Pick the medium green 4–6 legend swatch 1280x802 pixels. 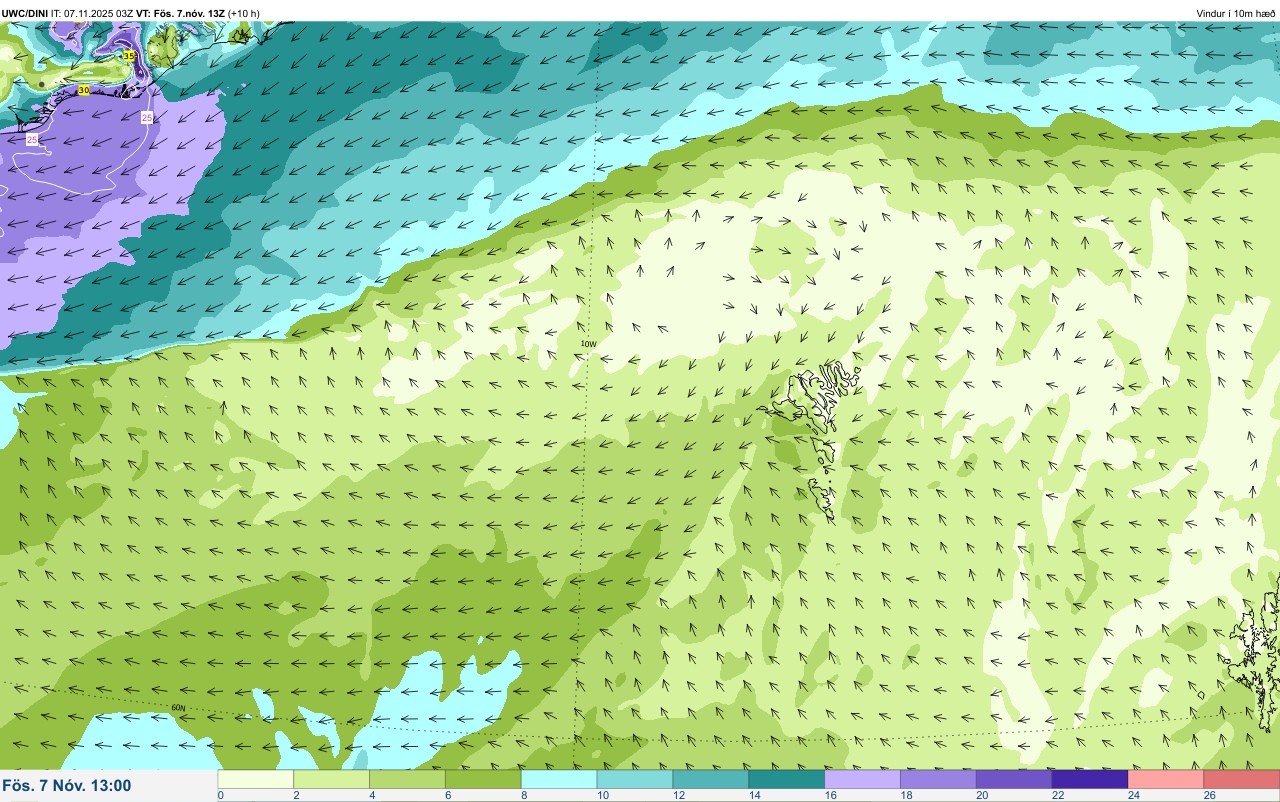pyautogui.click(x=408, y=779)
